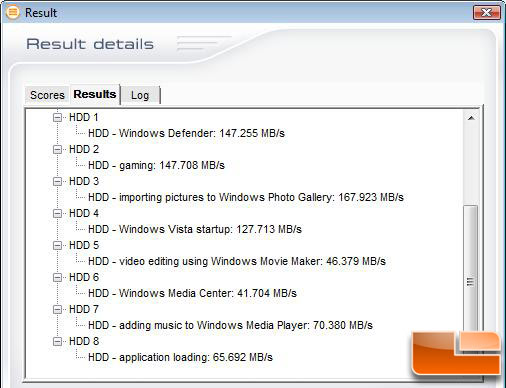Collapse the HDD 8 tree node
This screenshot has width=506, height=388.
click(x=58, y=341)
